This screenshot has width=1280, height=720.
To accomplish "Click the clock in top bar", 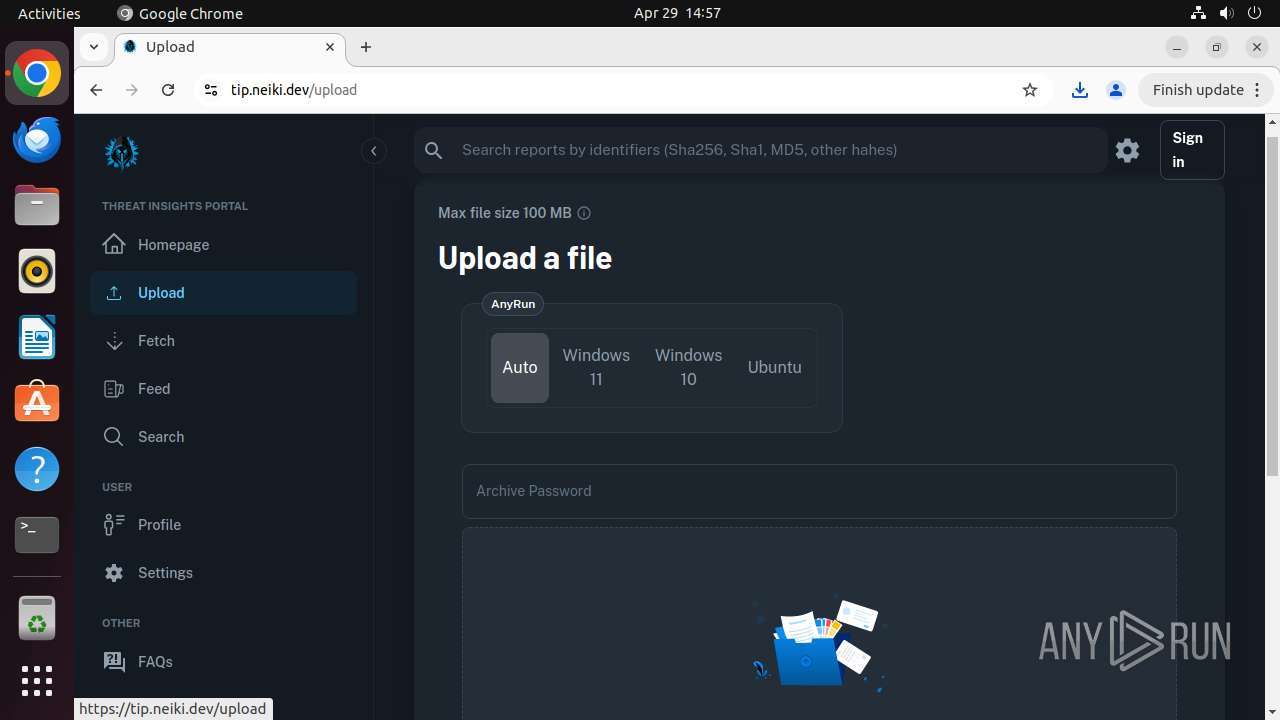I will coord(677,13).
